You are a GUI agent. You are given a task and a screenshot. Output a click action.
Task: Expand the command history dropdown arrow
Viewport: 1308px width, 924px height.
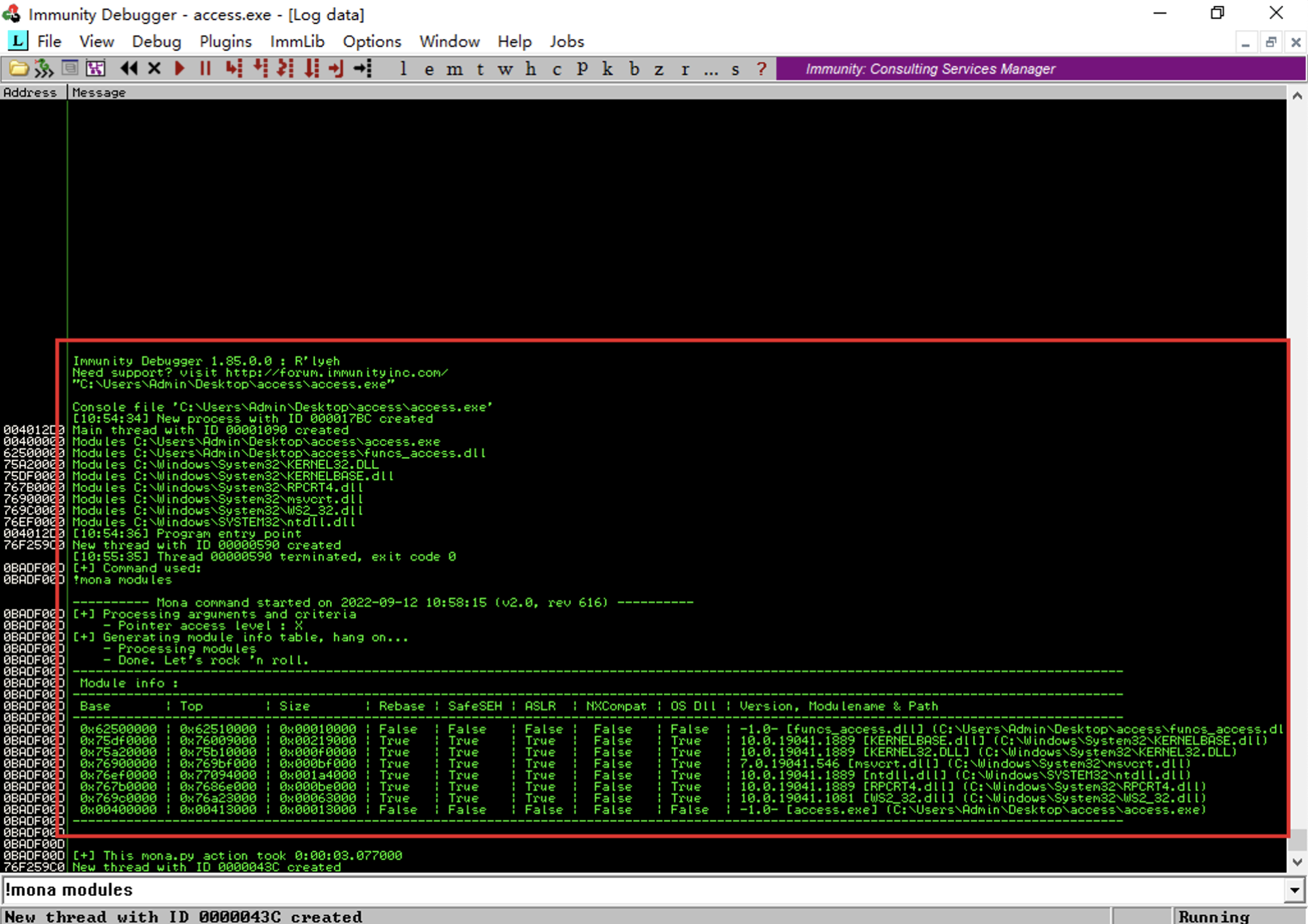[x=1294, y=890]
